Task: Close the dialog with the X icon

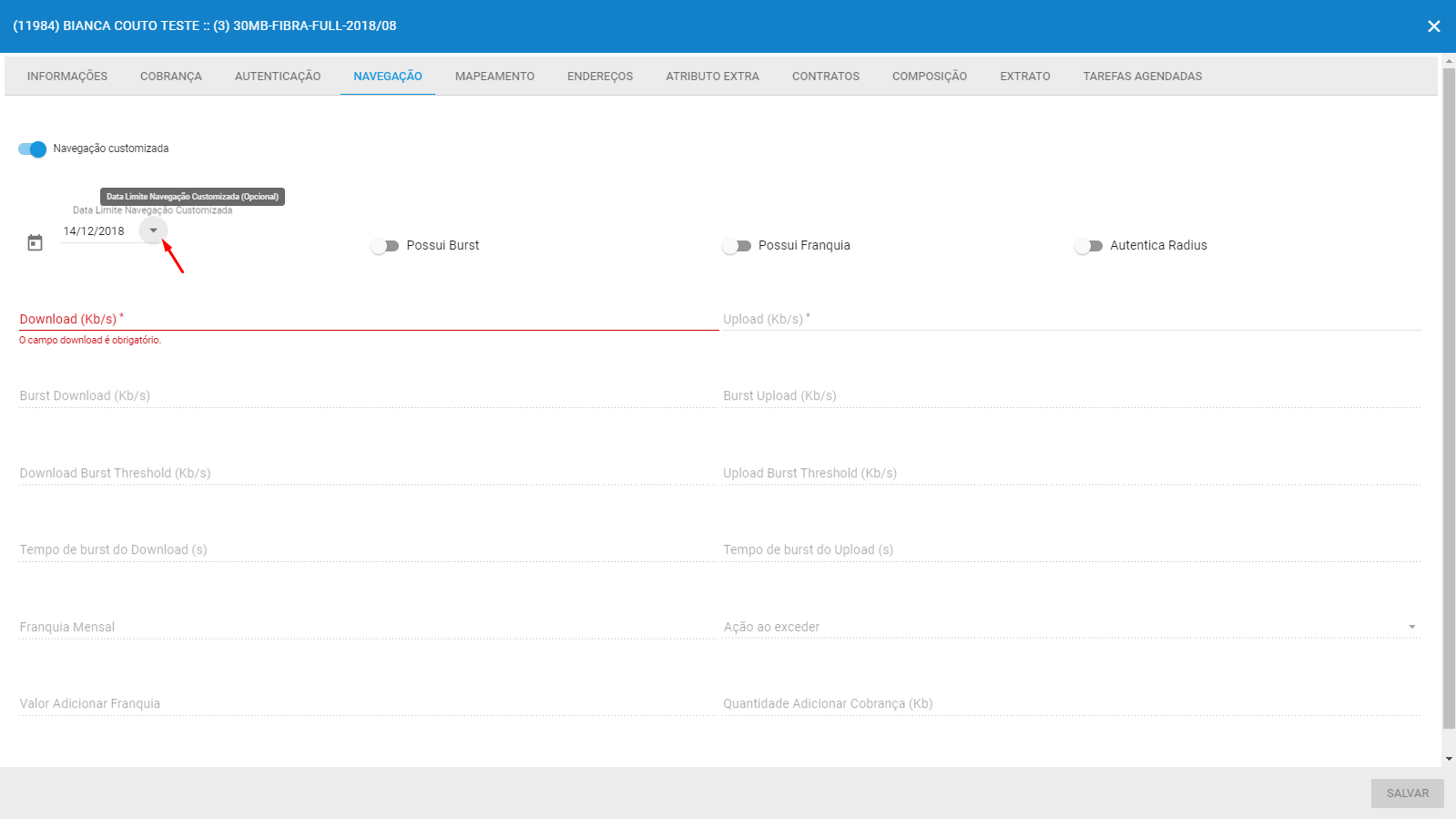Action: click(x=1433, y=26)
